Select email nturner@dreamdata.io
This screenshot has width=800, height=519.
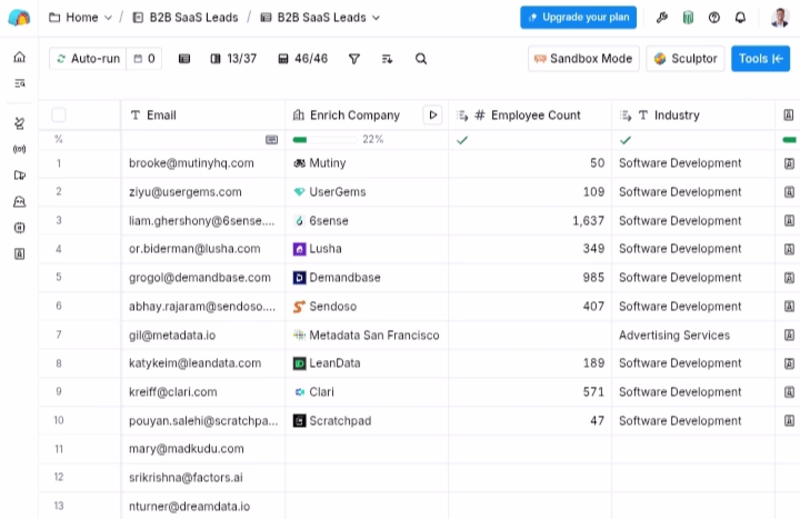coord(189,506)
